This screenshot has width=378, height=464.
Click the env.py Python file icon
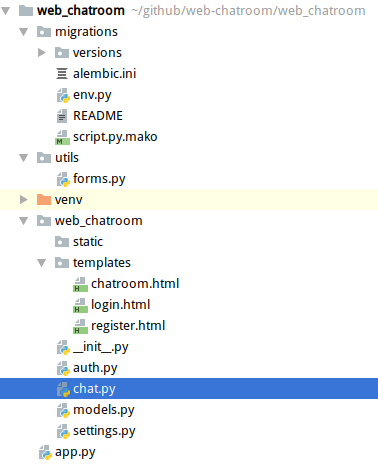coord(63,95)
